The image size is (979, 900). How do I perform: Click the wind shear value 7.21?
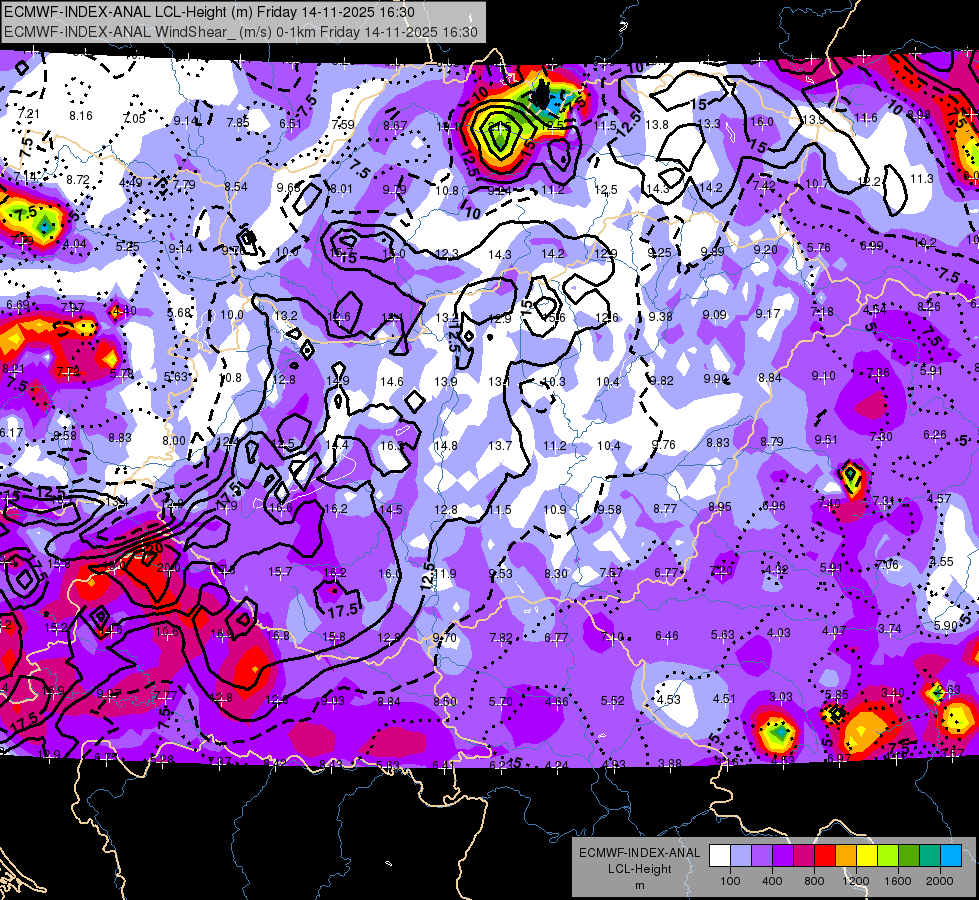pyautogui.click(x=29, y=114)
